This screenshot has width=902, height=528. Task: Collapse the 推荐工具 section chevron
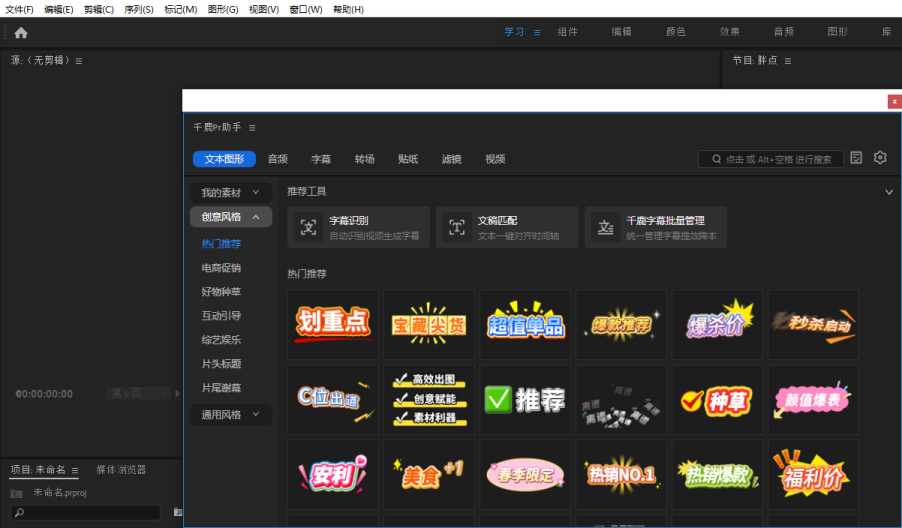(889, 192)
